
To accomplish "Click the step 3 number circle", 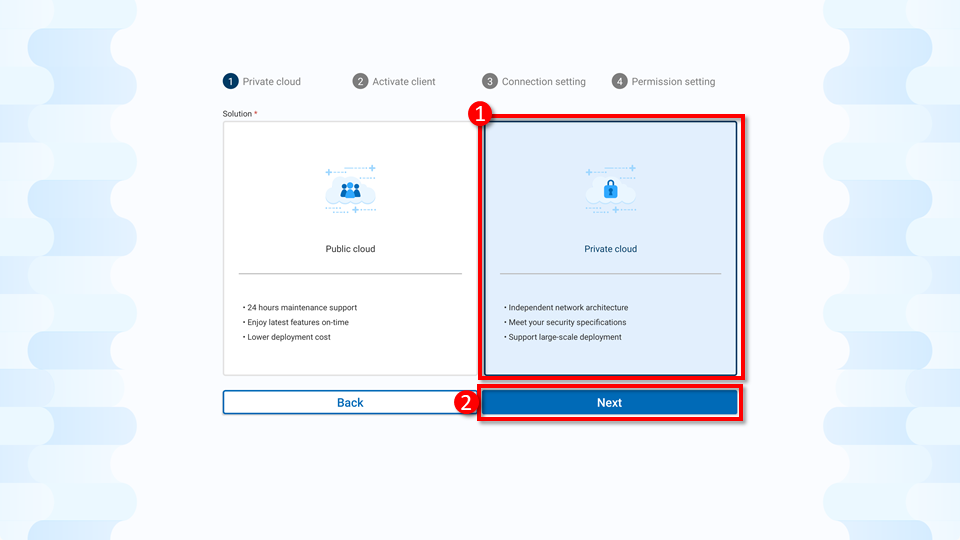I will coord(490,81).
